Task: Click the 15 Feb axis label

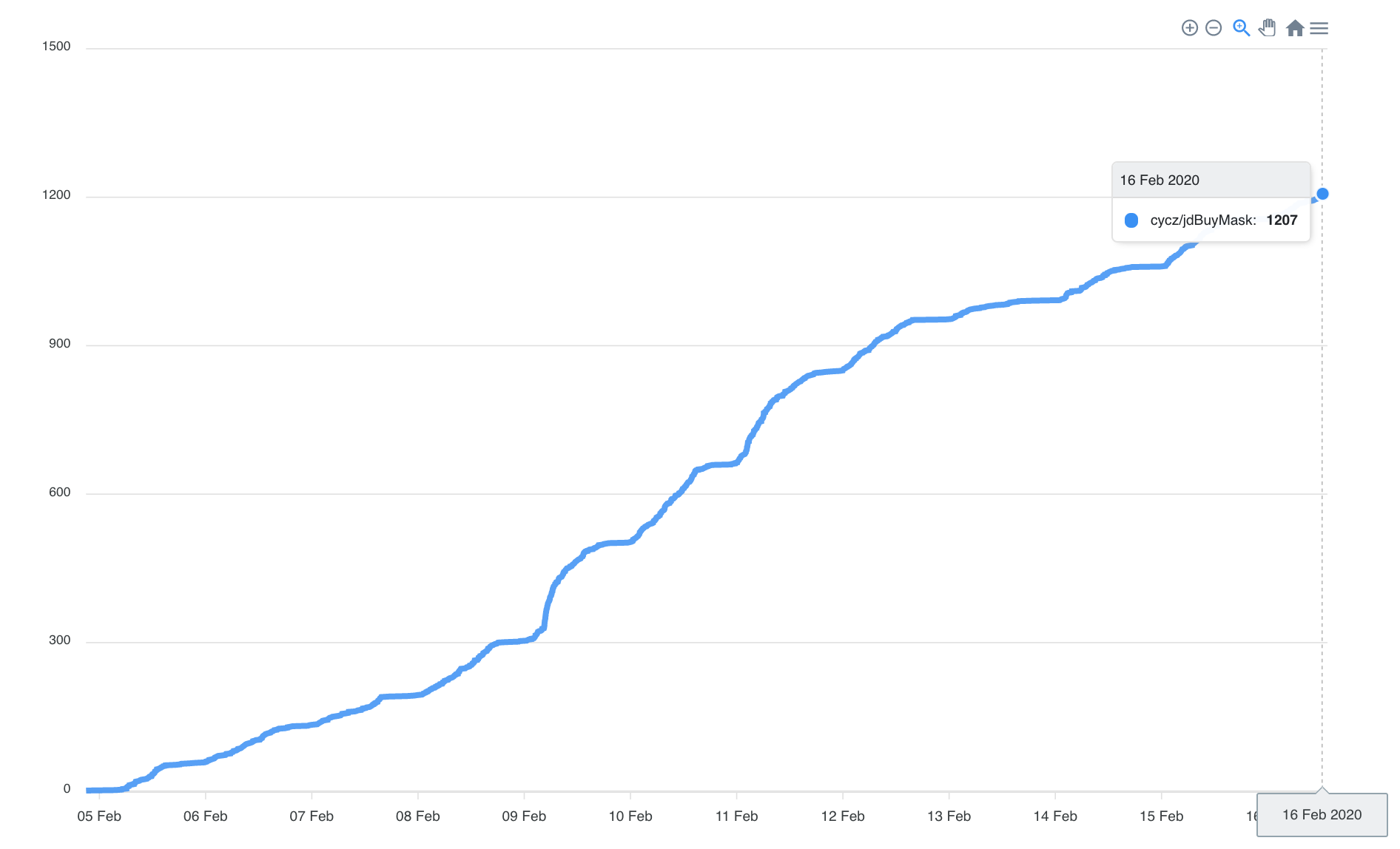Action: click(1161, 816)
